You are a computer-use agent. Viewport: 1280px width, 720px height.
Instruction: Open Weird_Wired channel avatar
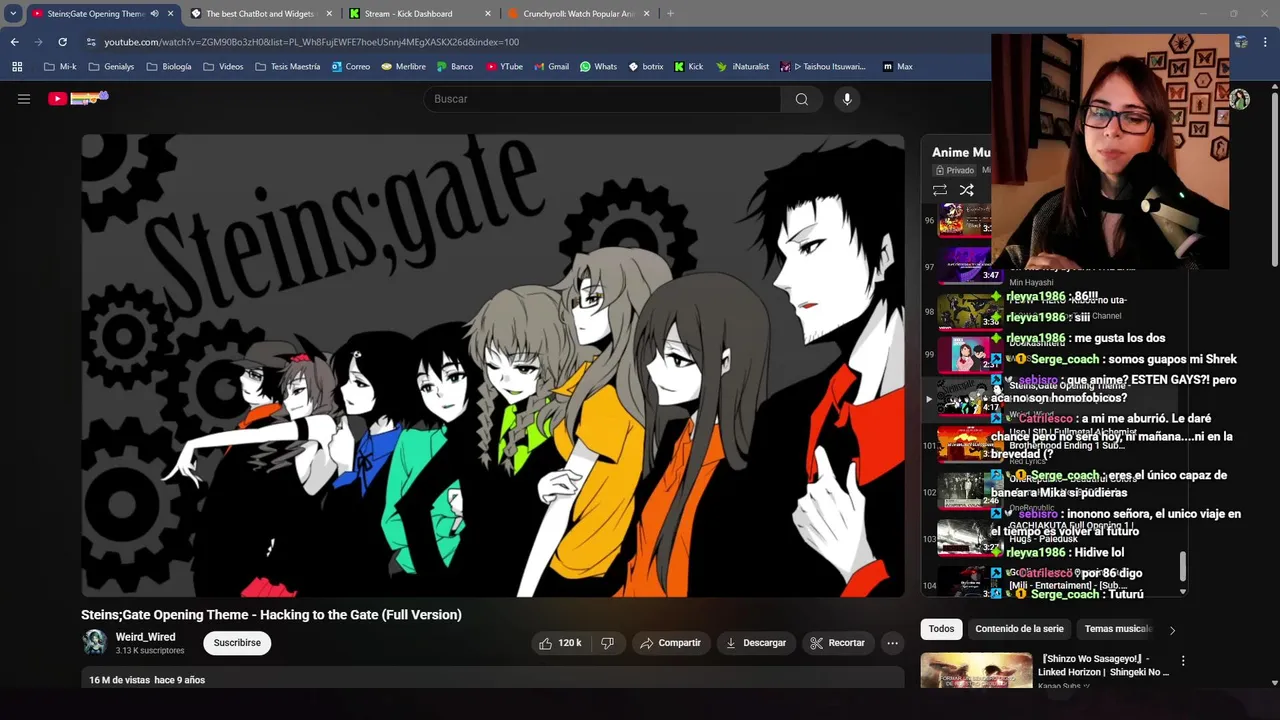pyautogui.click(x=95, y=642)
